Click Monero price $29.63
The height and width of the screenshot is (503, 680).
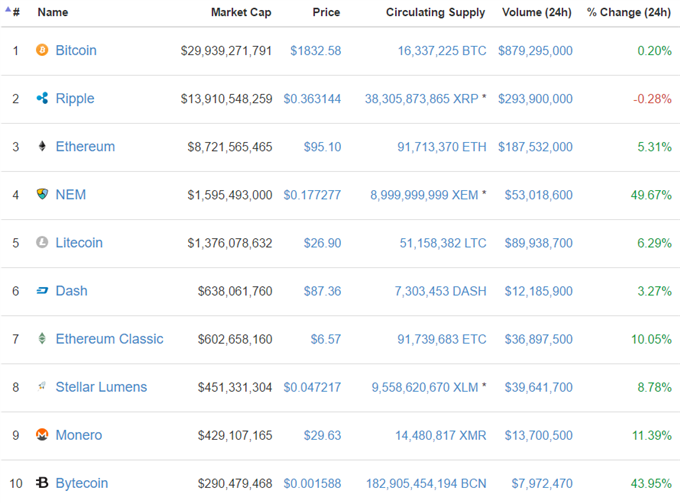pos(322,436)
